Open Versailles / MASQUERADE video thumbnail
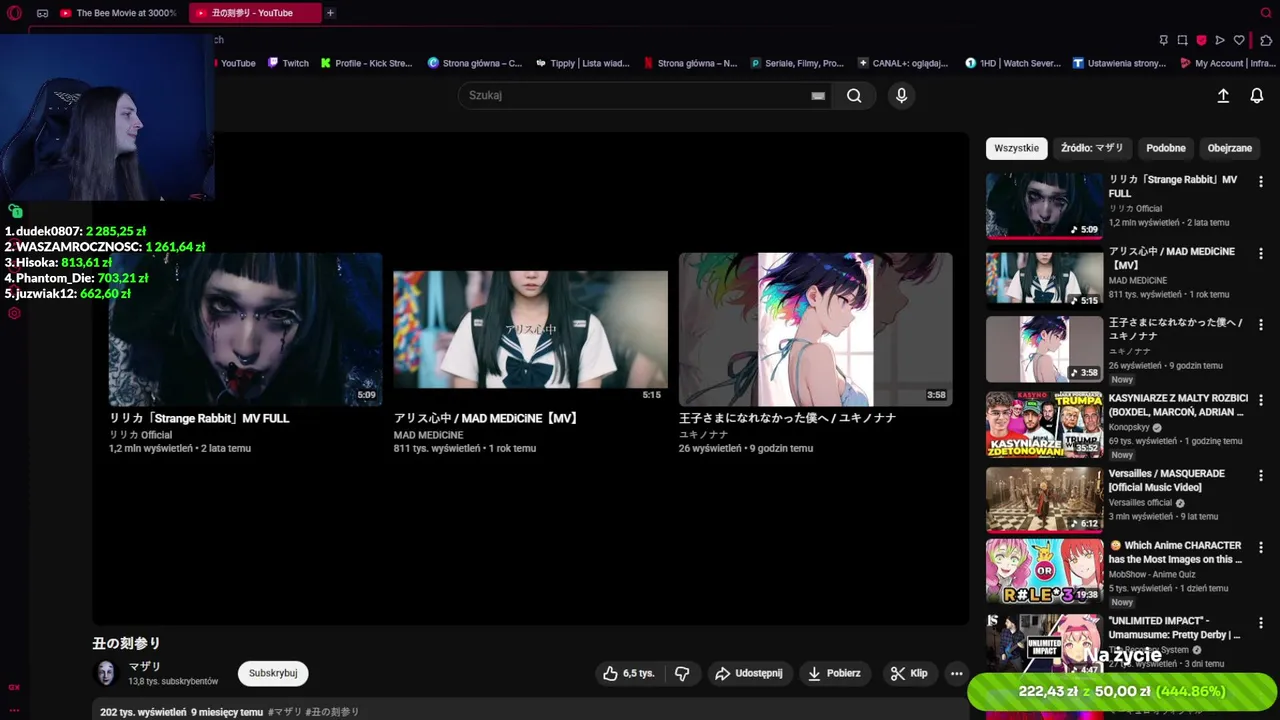This screenshot has height=720, width=1280. click(1044, 500)
